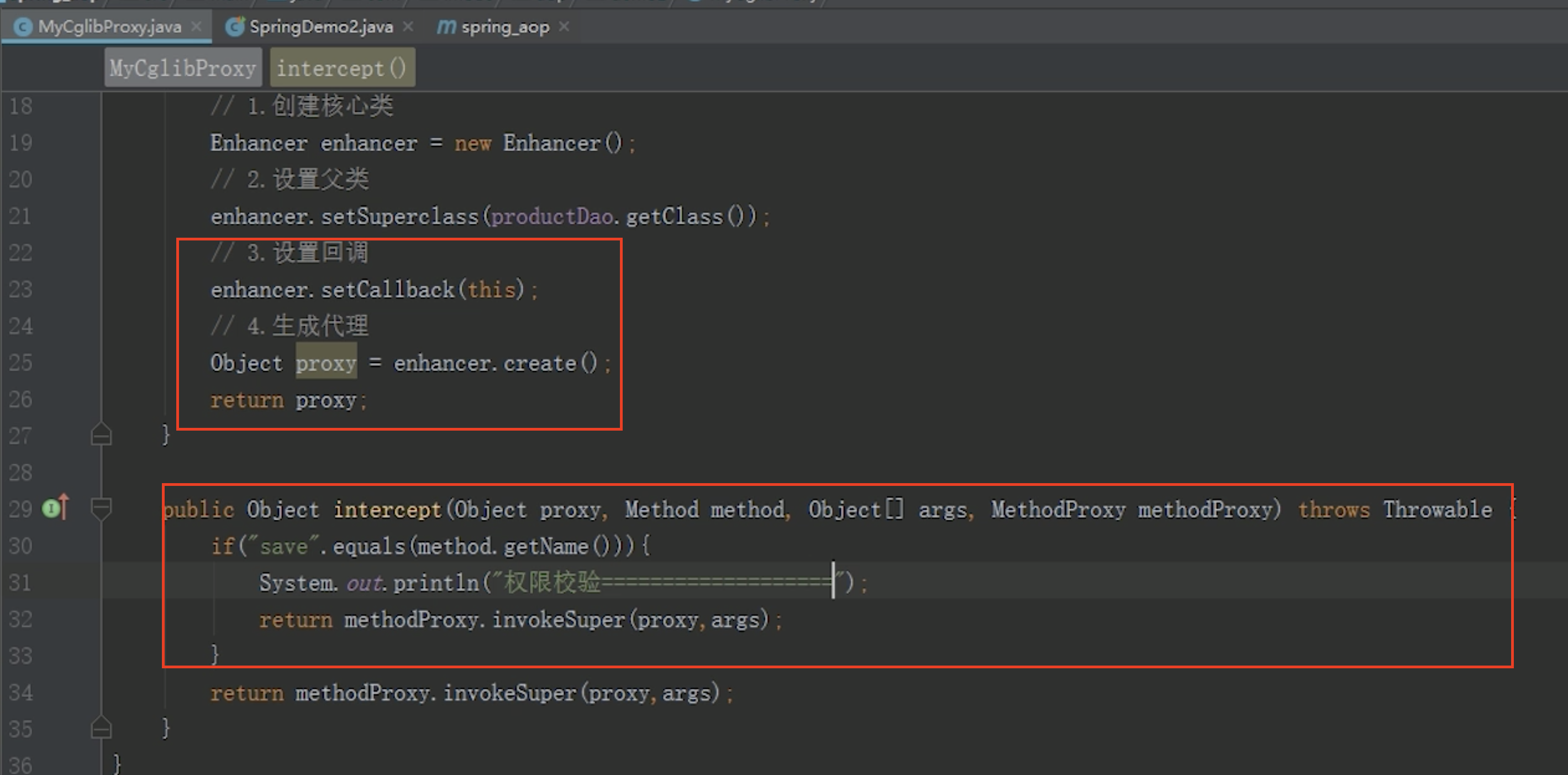Click the '// 1.创建核心类' comment
Image resolution: width=1568 pixels, height=775 pixels.
tap(302, 106)
